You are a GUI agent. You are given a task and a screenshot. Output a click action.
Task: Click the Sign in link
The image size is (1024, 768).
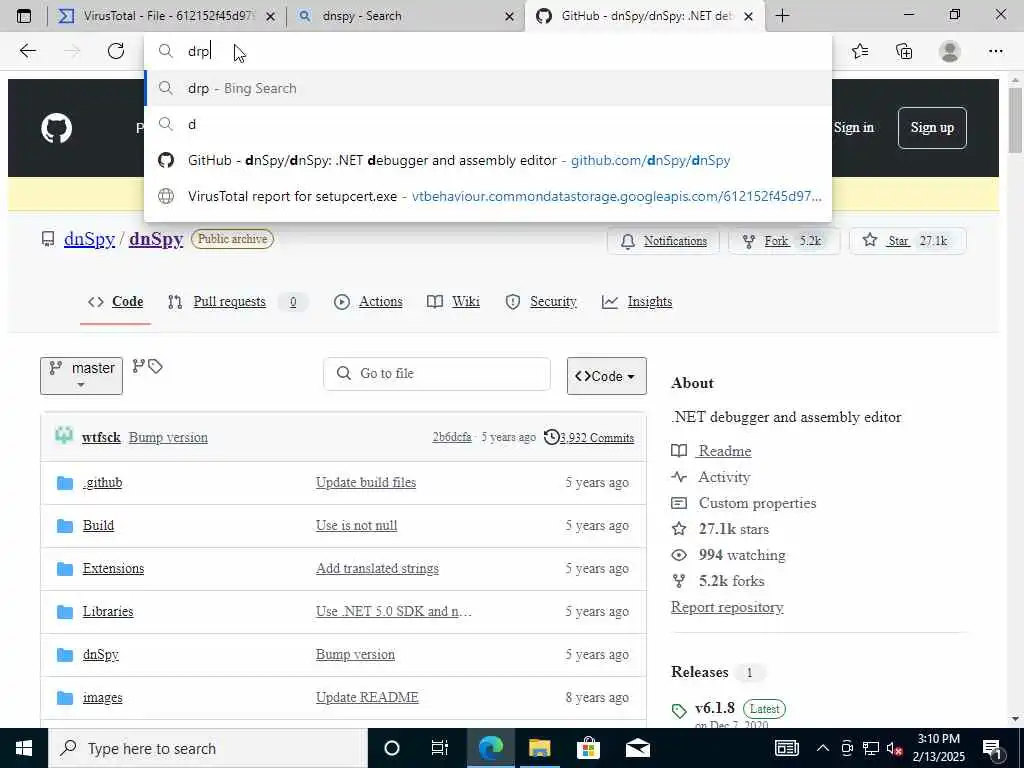pyautogui.click(x=854, y=127)
